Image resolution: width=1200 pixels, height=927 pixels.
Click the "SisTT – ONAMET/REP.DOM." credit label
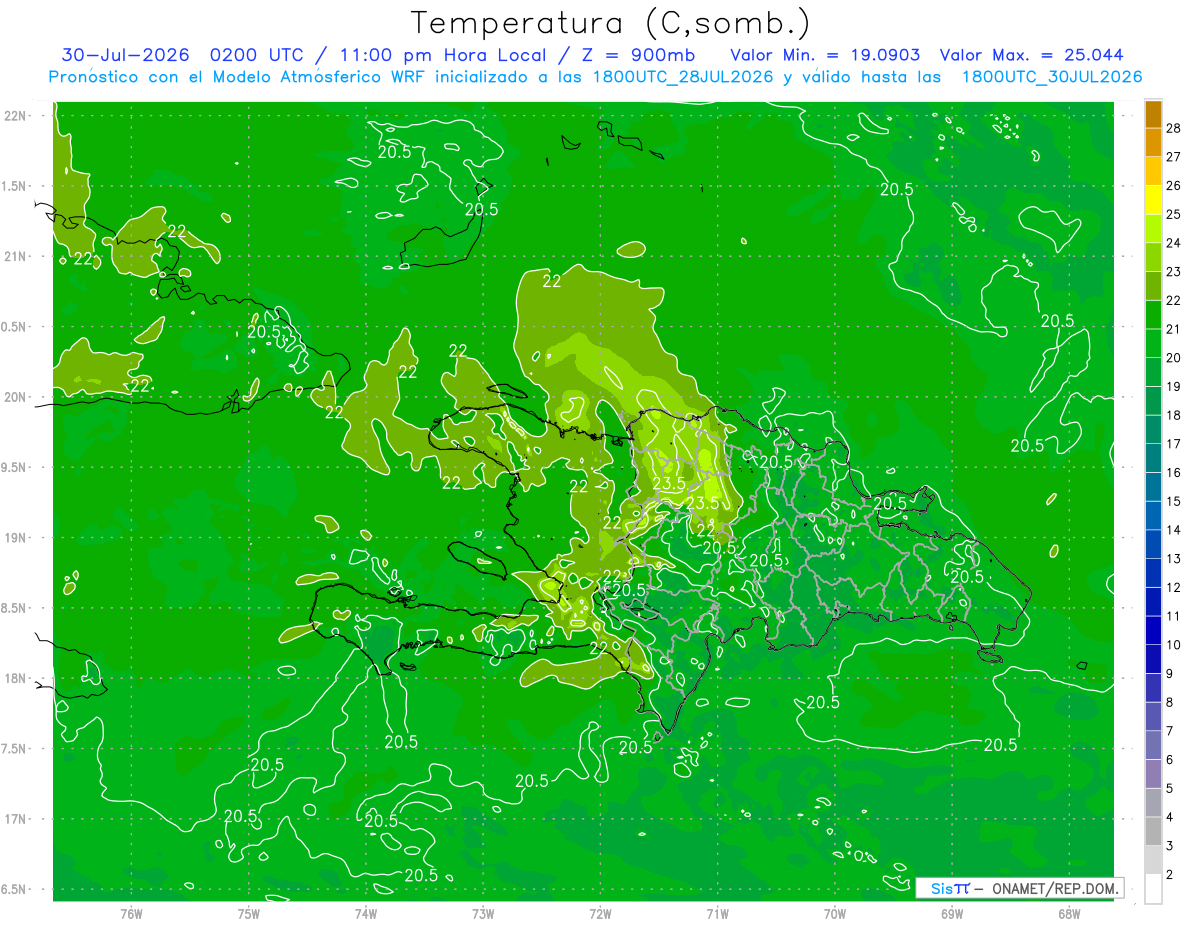(x=1018, y=888)
